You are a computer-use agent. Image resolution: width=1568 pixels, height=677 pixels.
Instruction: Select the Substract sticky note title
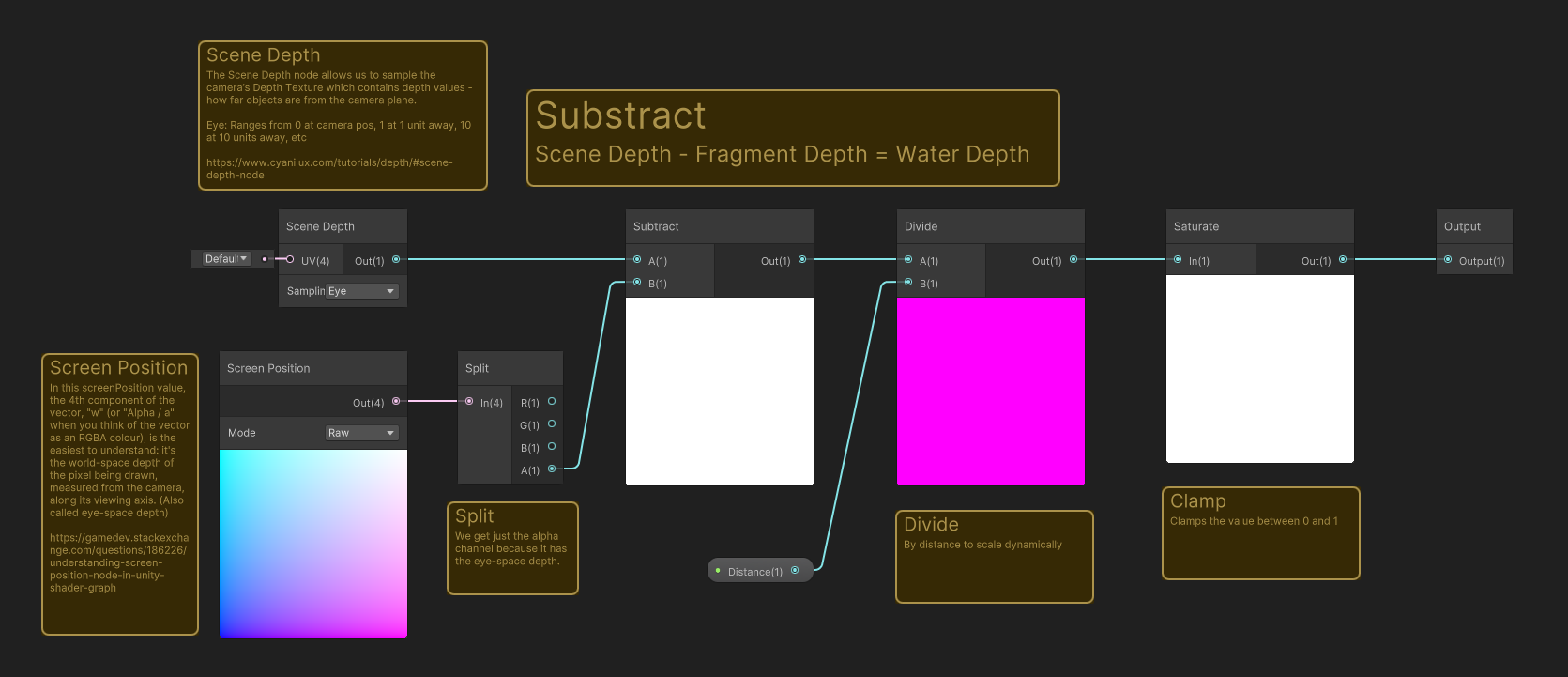coord(620,115)
